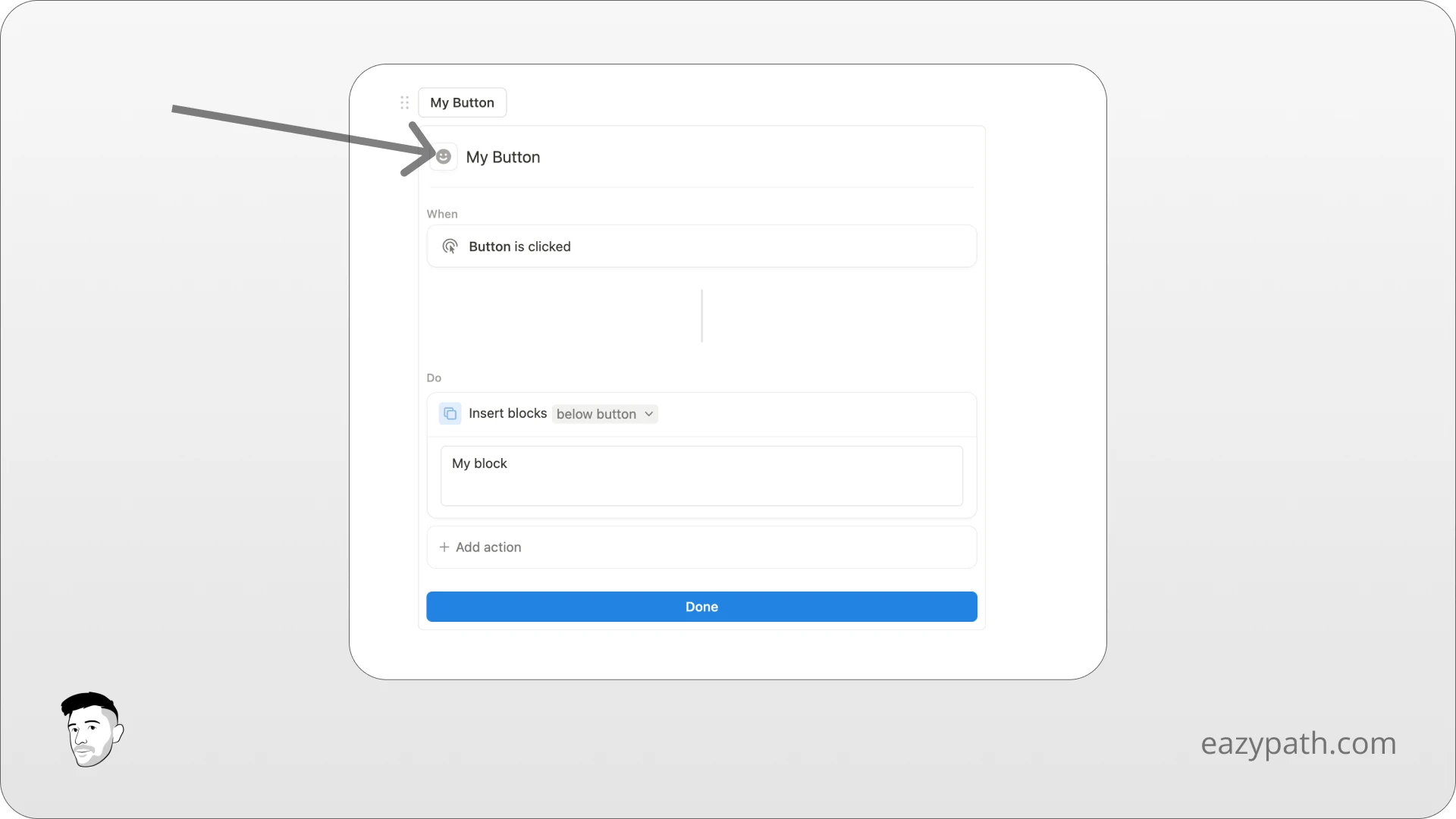Click the Insert blocks action row

(701, 413)
